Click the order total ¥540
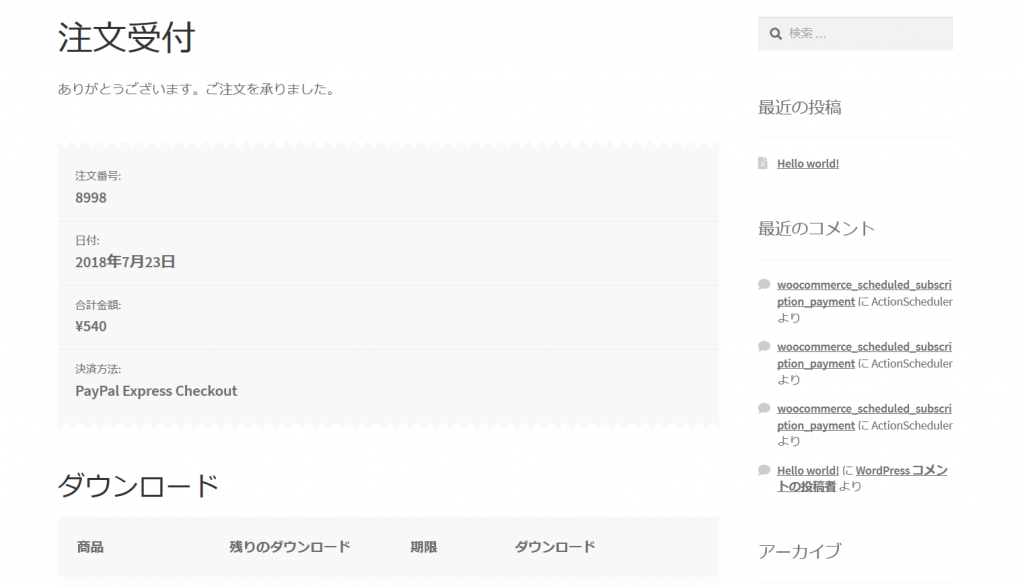The width and height of the screenshot is (1024, 587). [91, 326]
